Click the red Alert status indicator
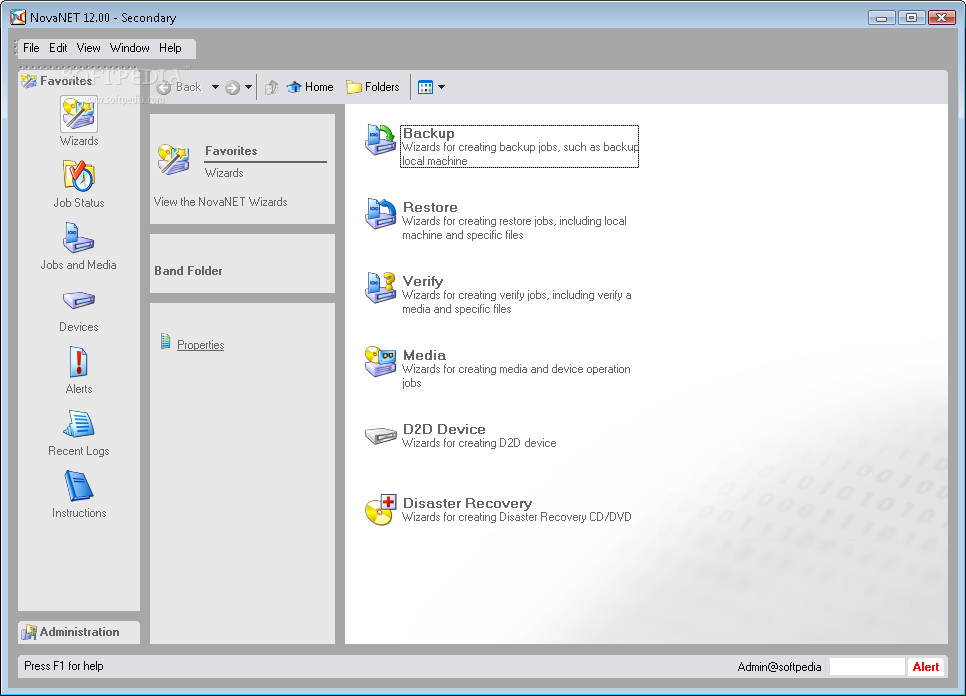 (925, 666)
